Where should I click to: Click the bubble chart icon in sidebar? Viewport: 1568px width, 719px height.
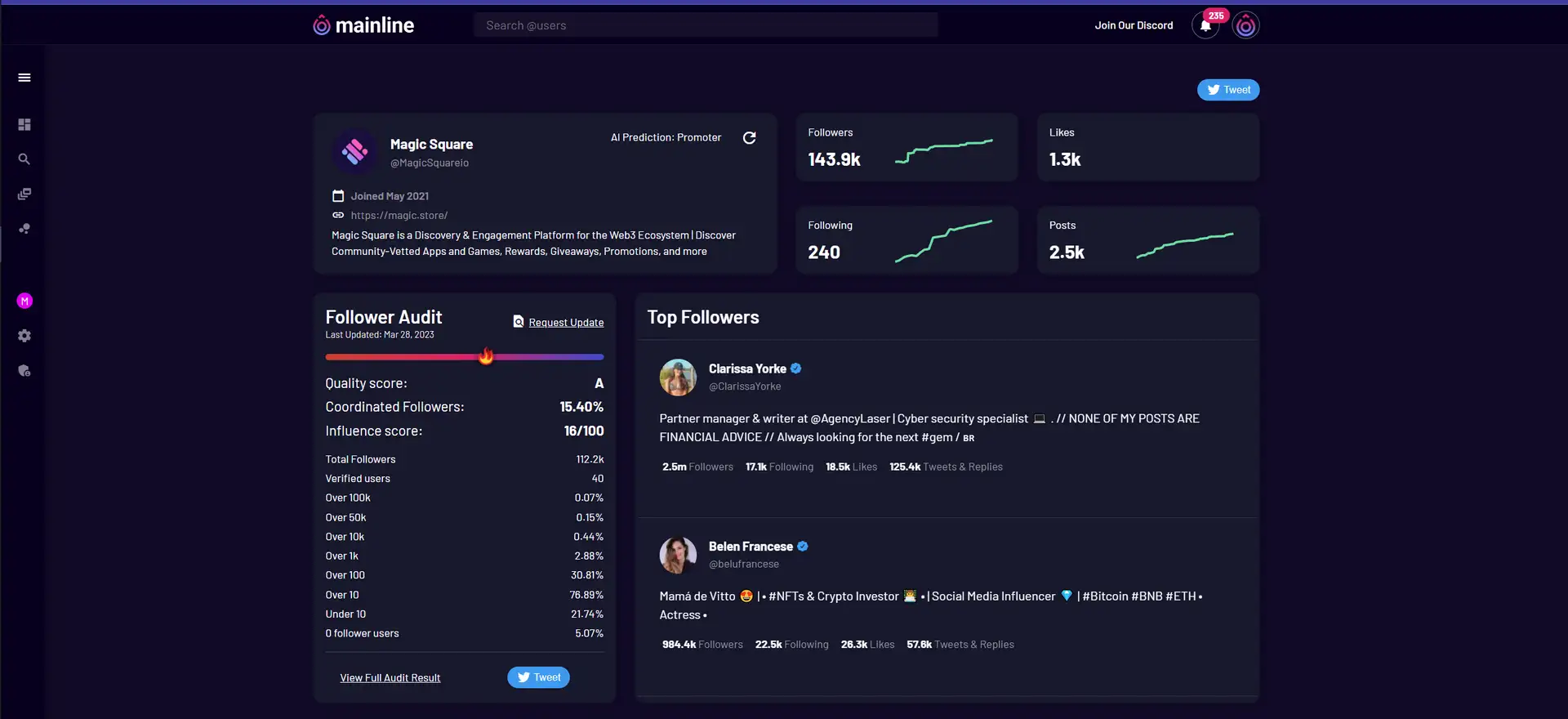24,229
